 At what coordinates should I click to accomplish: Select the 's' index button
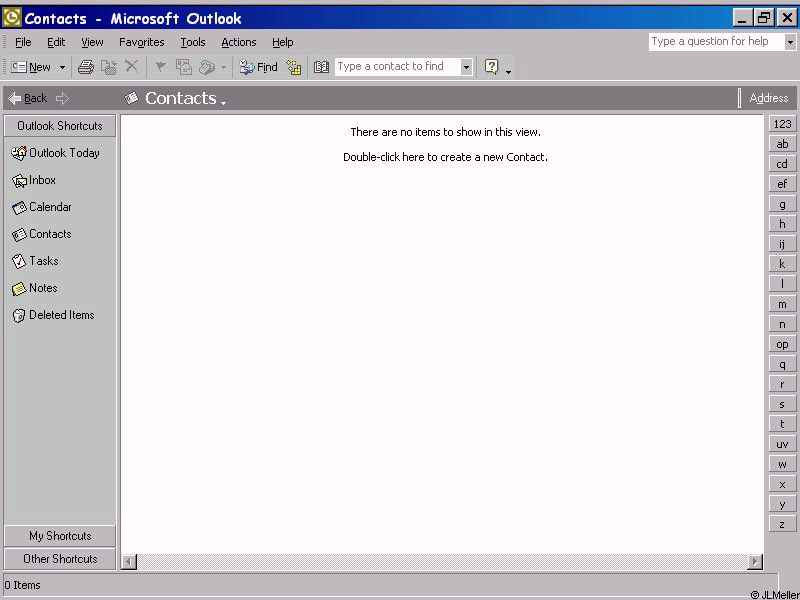click(782, 404)
